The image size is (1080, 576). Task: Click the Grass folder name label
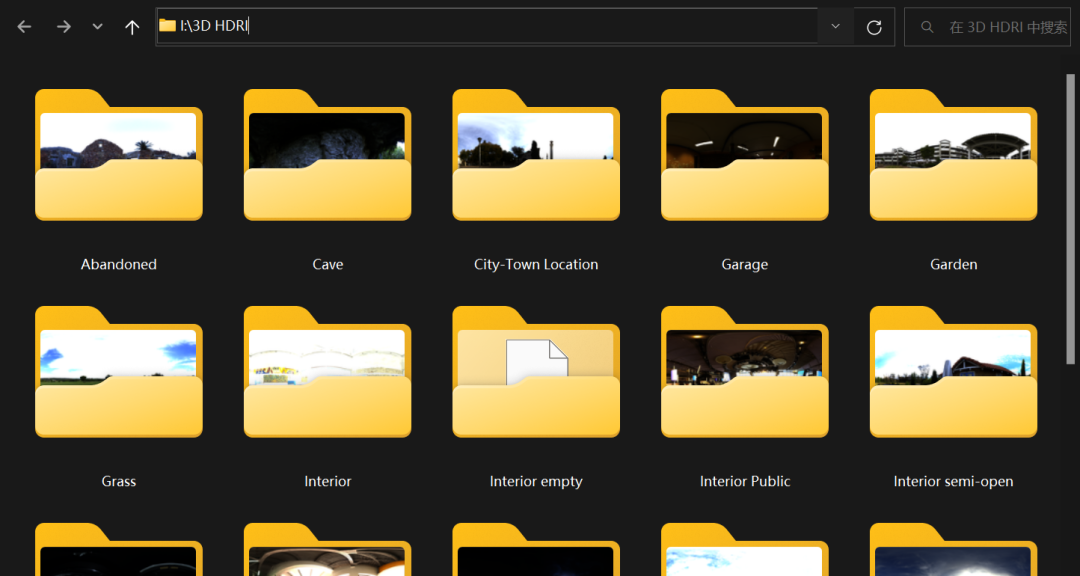click(118, 482)
